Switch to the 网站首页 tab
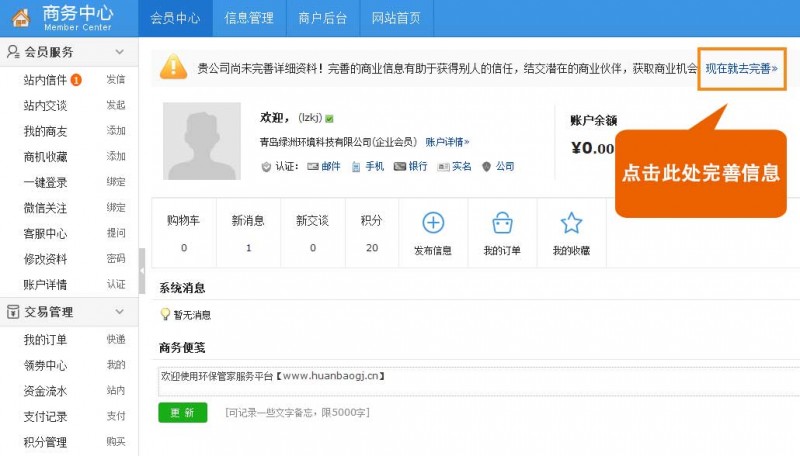This screenshot has width=800, height=456. pyautogui.click(x=396, y=18)
